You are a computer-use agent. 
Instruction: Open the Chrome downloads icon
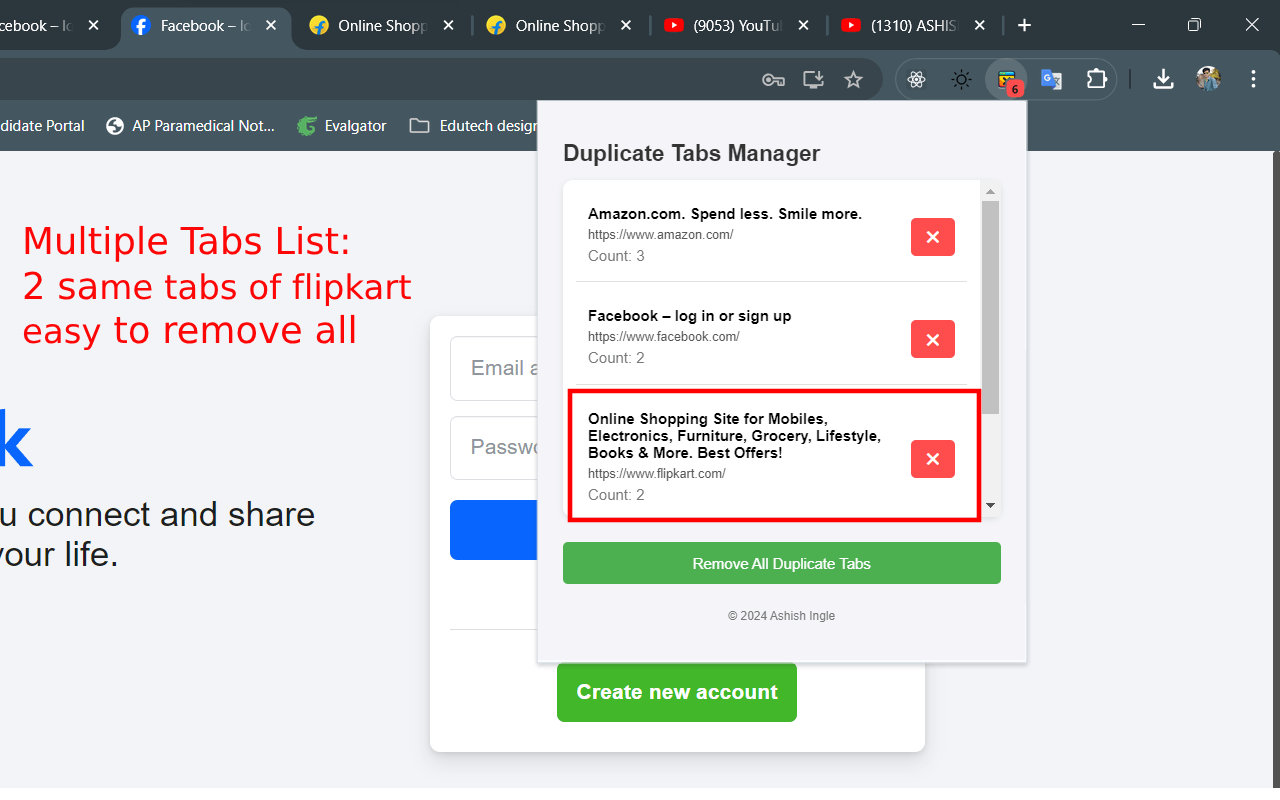(1163, 79)
